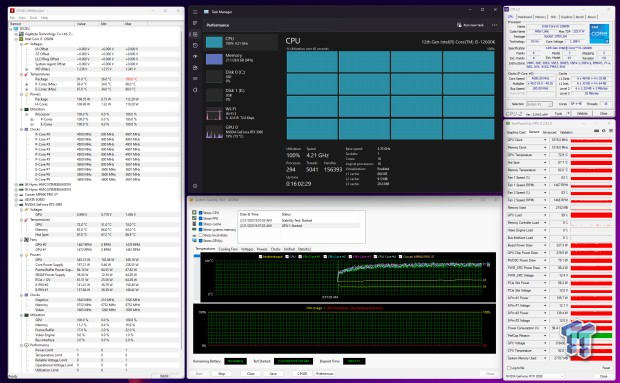
Task: Open App history icon in Task Manager sidebar
Action: tap(195, 45)
